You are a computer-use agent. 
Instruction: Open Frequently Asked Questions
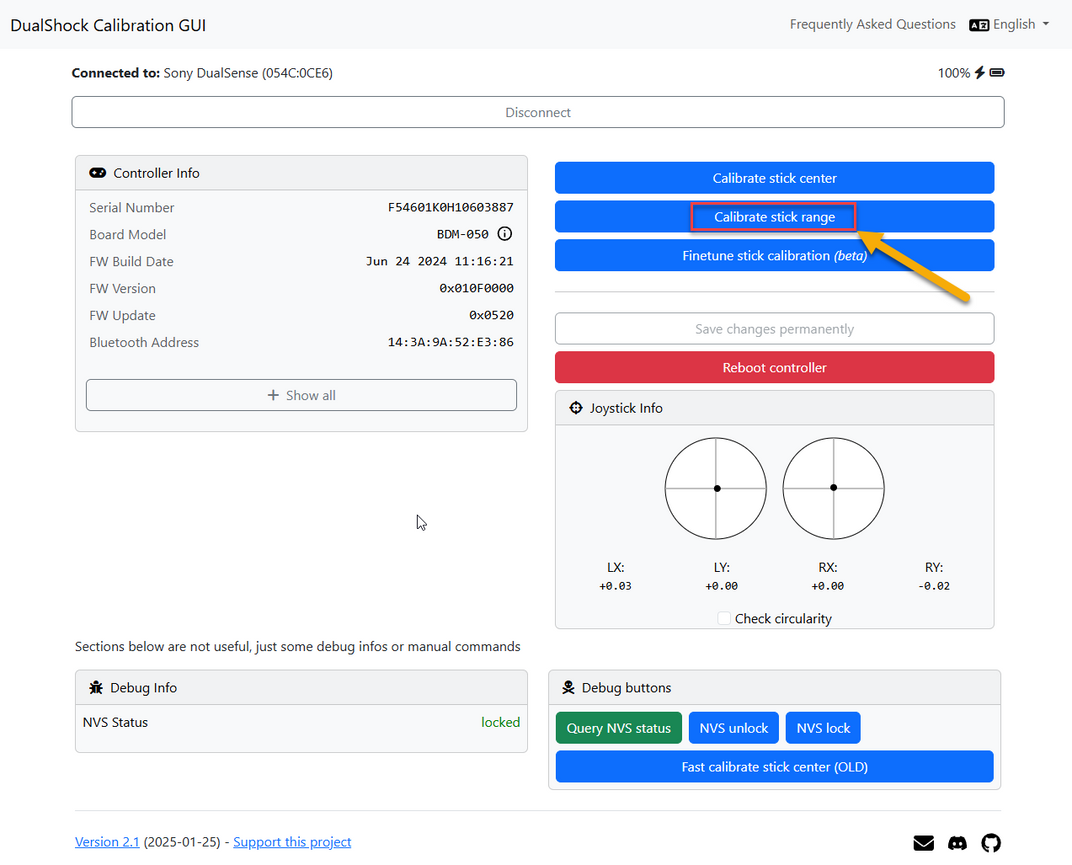tap(872, 25)
